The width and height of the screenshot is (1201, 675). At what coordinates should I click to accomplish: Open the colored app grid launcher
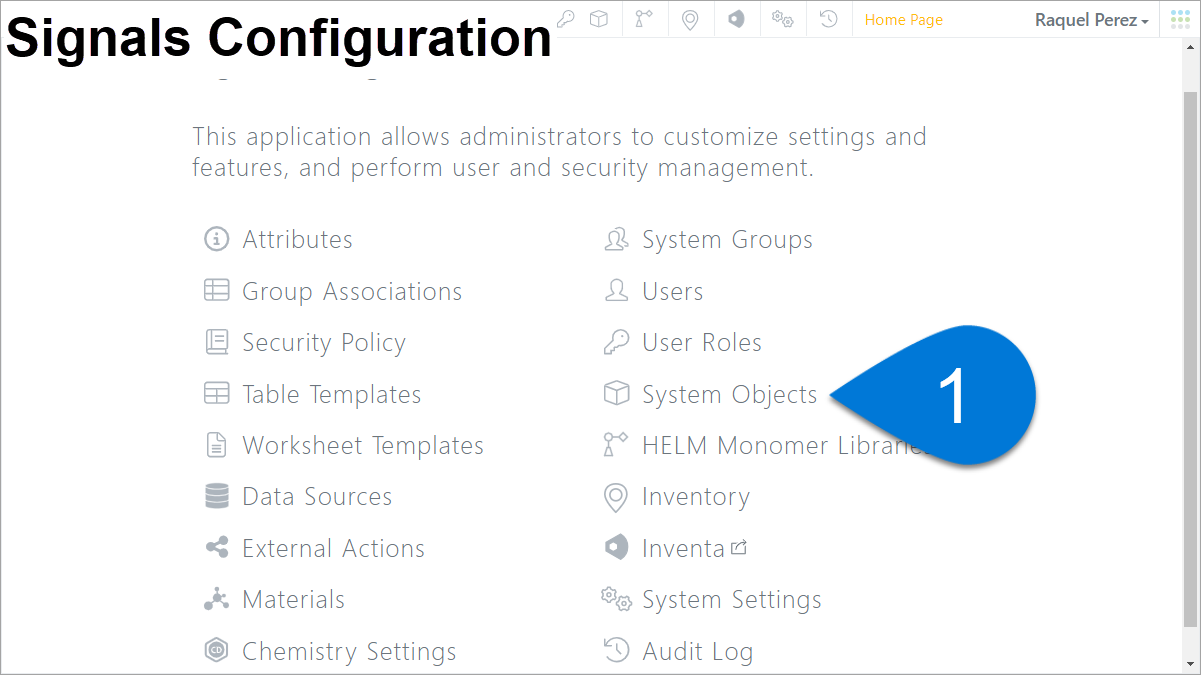coord(1180,19)
